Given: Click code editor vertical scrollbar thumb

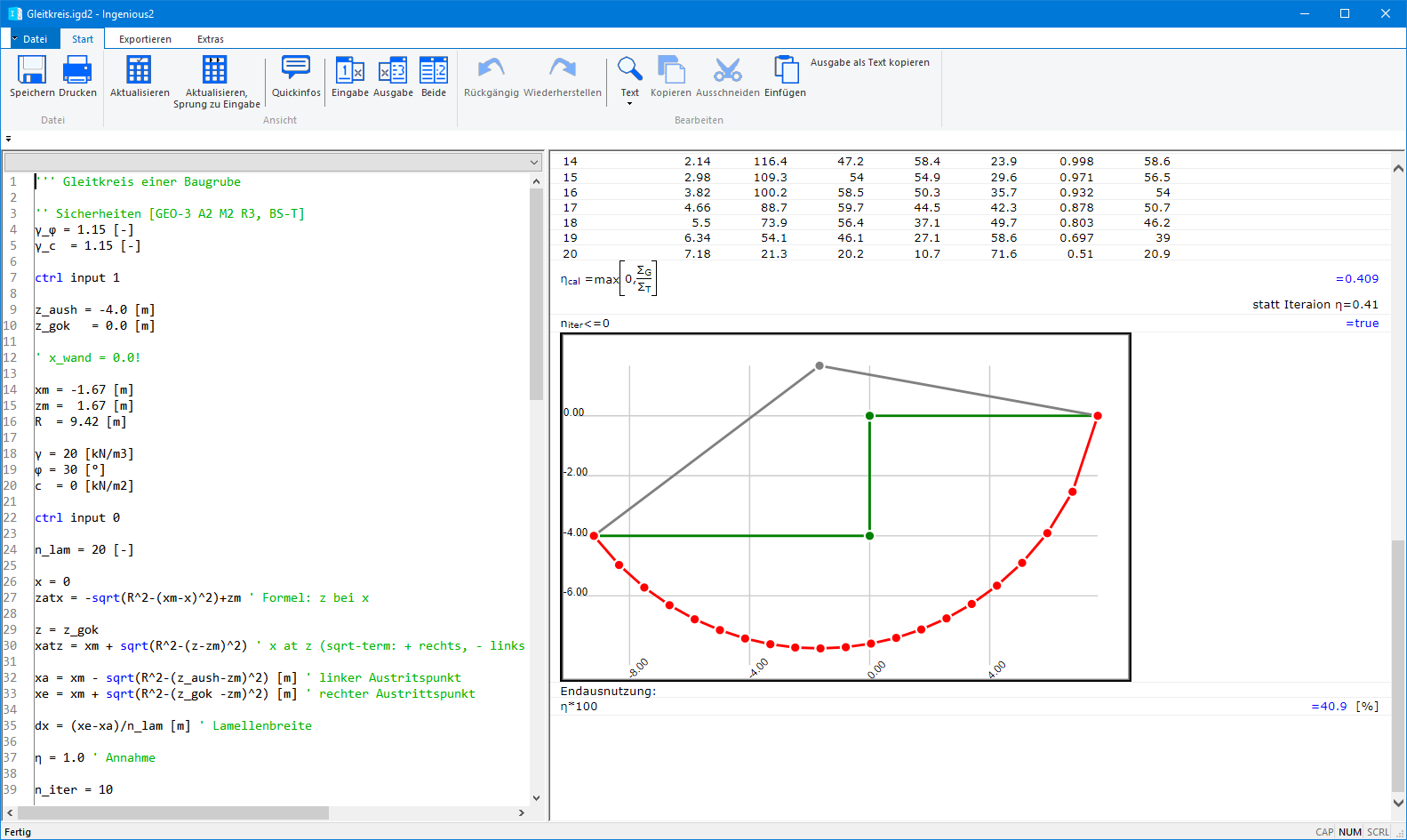Looking at the screenshot, I should click(x=536, y=294).
